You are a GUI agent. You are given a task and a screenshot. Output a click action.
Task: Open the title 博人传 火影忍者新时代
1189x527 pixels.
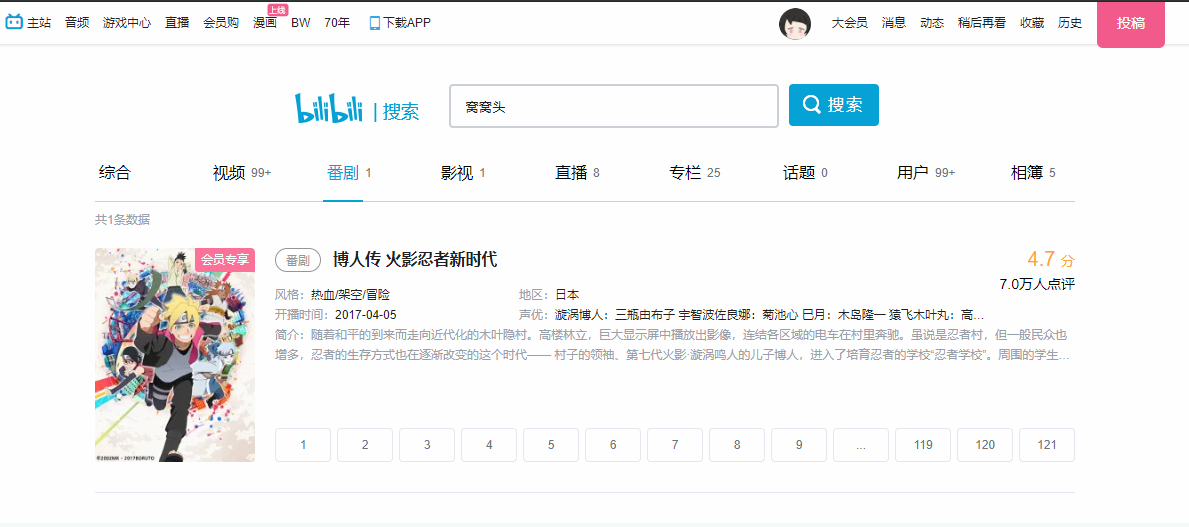tap(415, 259)
